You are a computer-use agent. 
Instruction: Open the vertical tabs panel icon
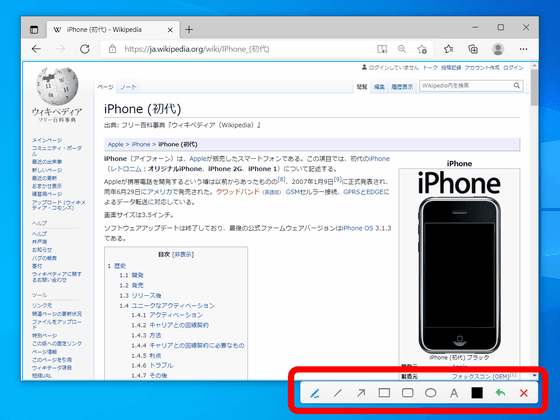[x=34, y=30]
